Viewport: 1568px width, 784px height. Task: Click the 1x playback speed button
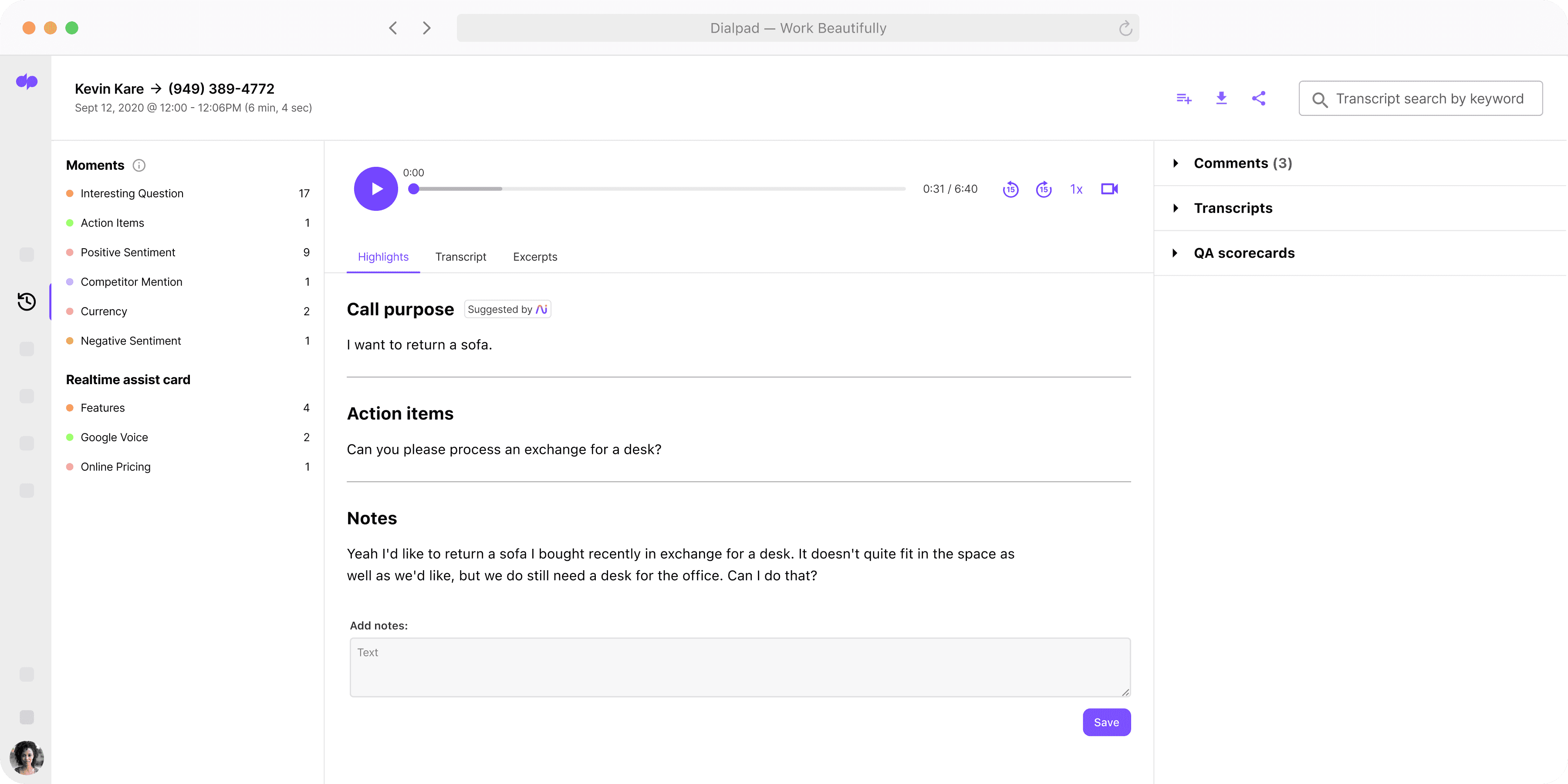[1075, 188]
